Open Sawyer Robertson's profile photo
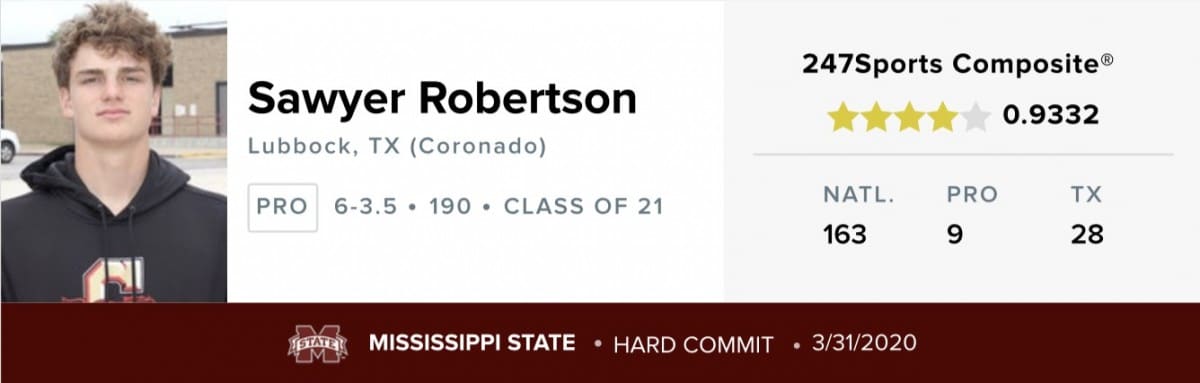The image size is (1200, 383). coord(113,151)
